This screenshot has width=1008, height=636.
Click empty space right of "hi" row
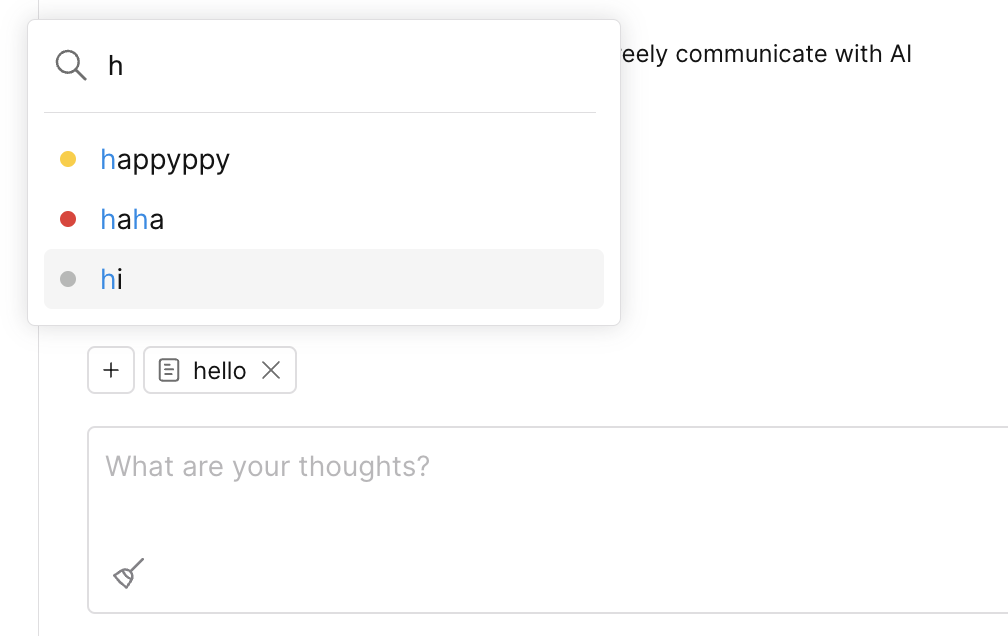(400, 280)
